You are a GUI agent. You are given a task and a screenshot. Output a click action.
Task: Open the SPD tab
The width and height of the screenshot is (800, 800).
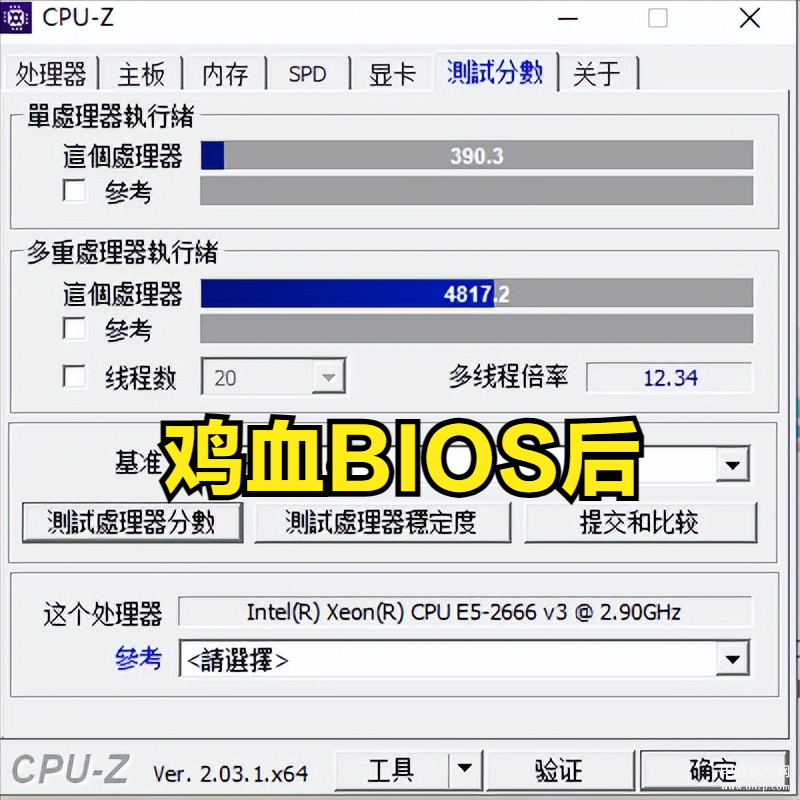[x=307, y=73]
